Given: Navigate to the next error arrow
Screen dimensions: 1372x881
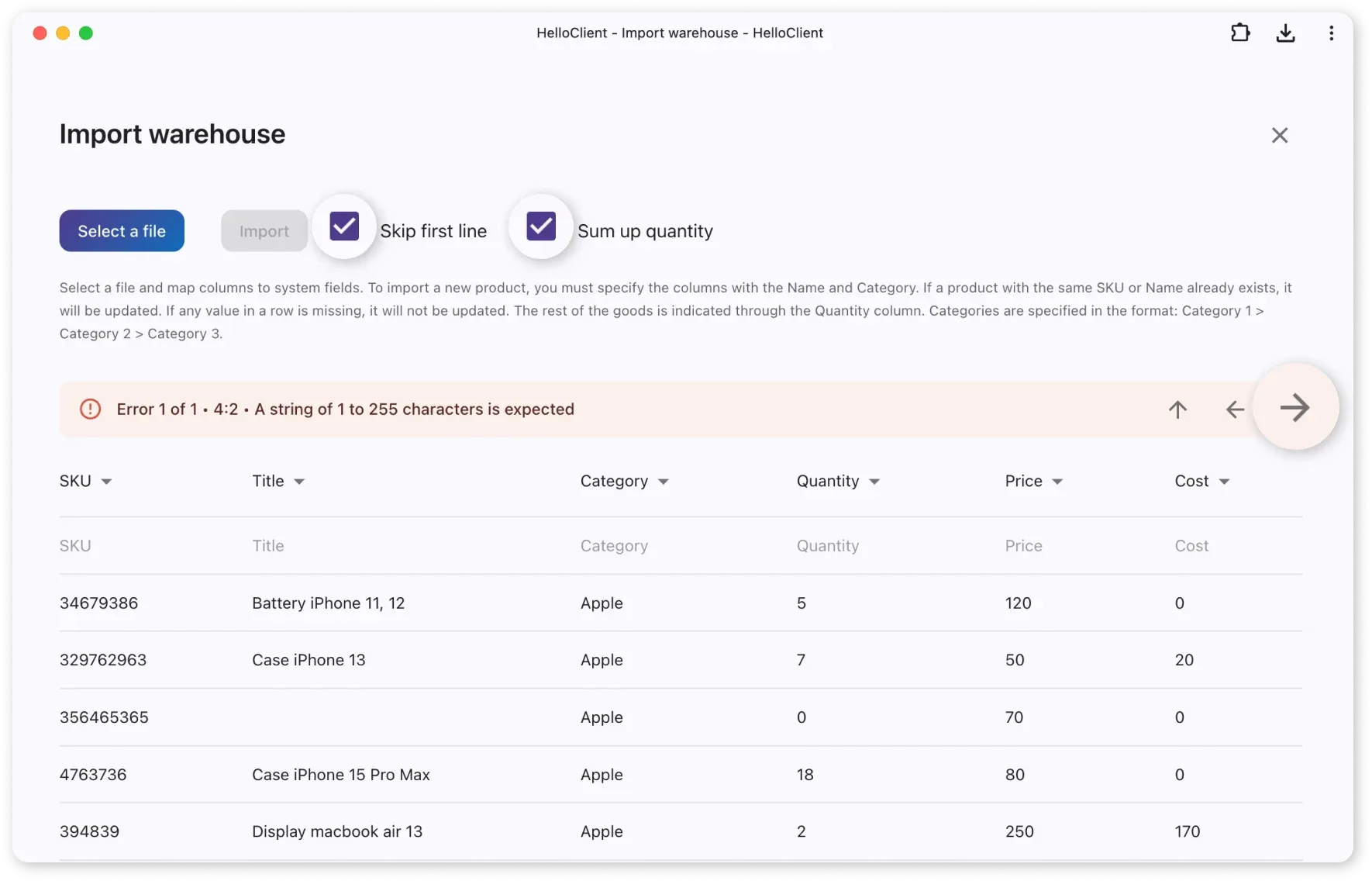Looking at the screenshot, I should pos(1295,407).
